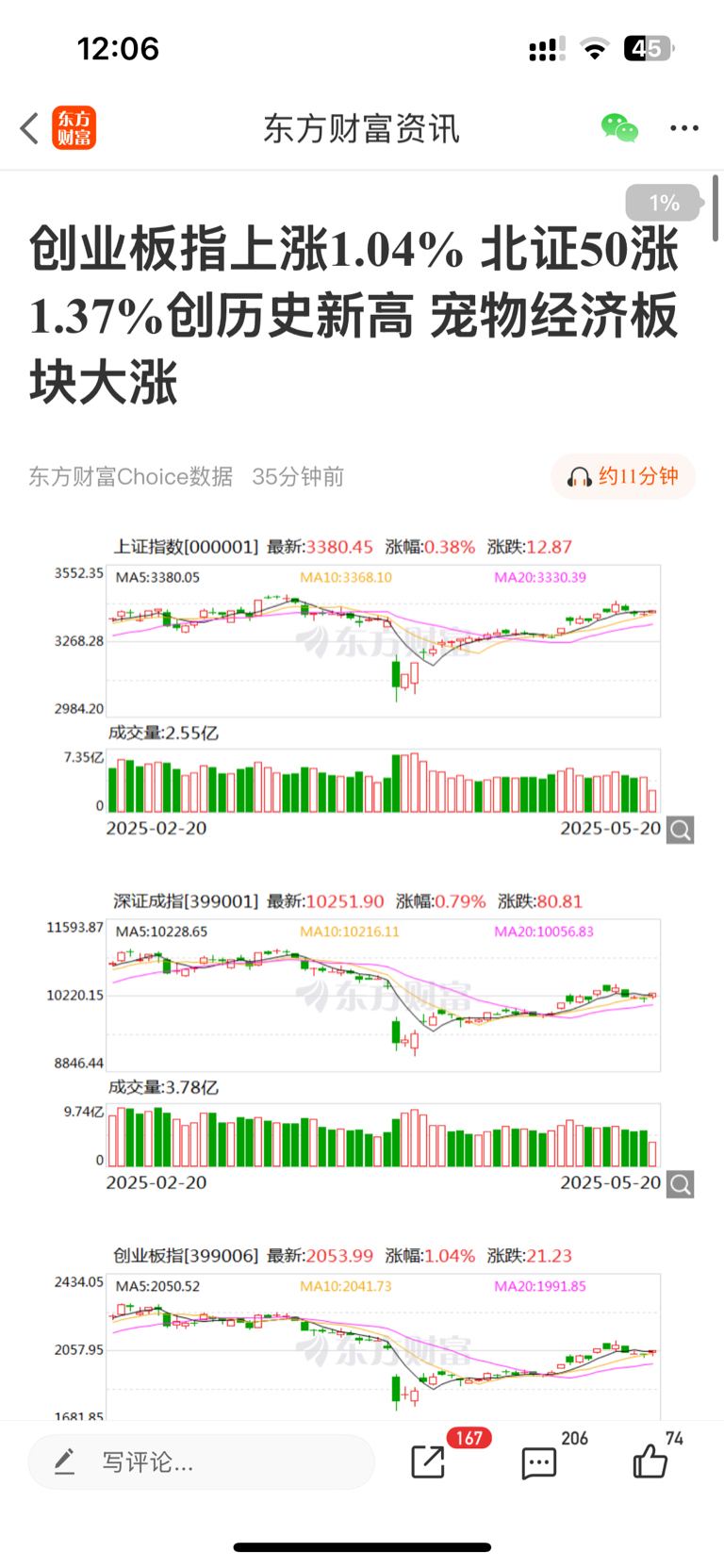Screen dimensions: 724x1568
Task: Tap the 35分钟前 timestamp
Action: pyautogui.click(x=298, y=477)
